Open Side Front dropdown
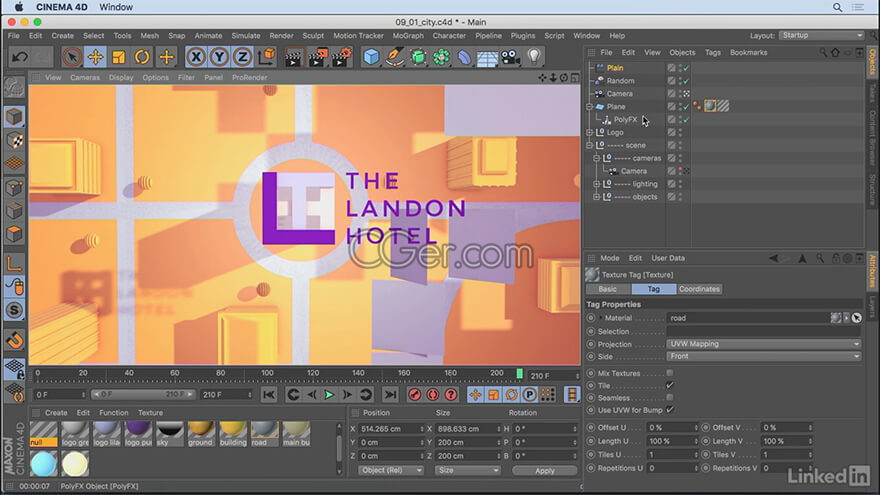Screen dimensions: 880x495 (x=764, y=356)
